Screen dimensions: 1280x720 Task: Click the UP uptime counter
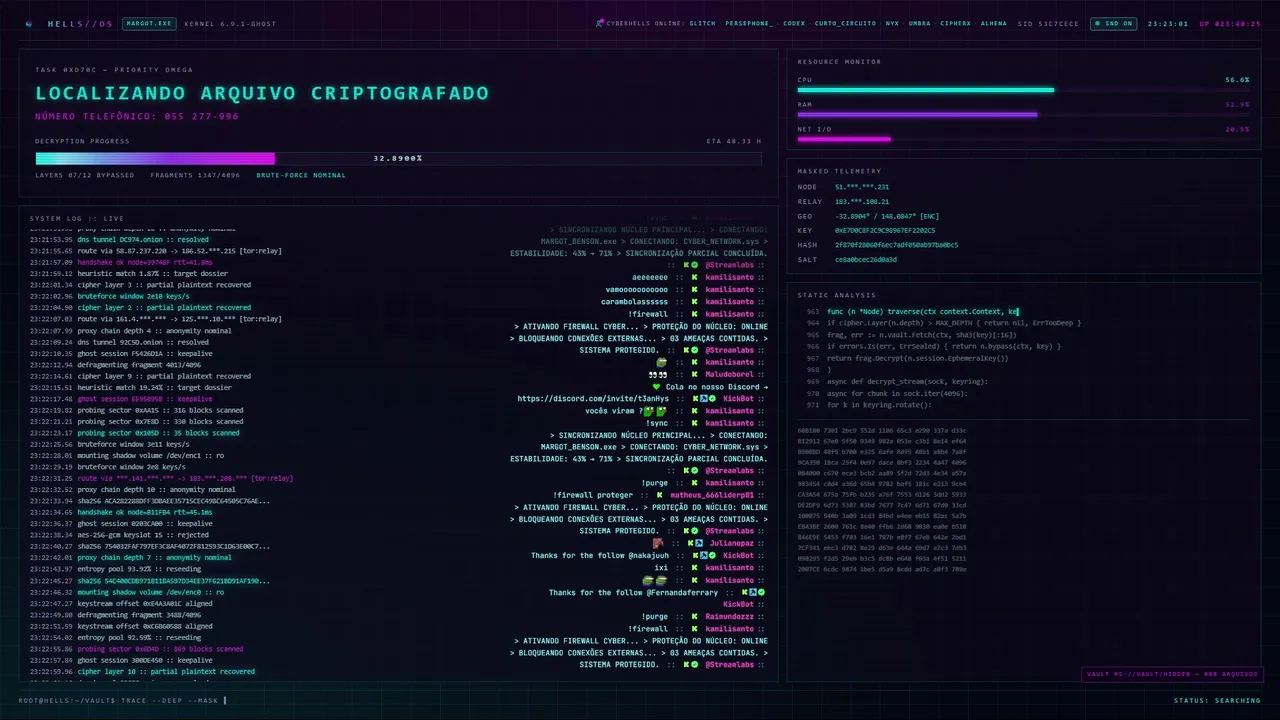click(1230, 23)
